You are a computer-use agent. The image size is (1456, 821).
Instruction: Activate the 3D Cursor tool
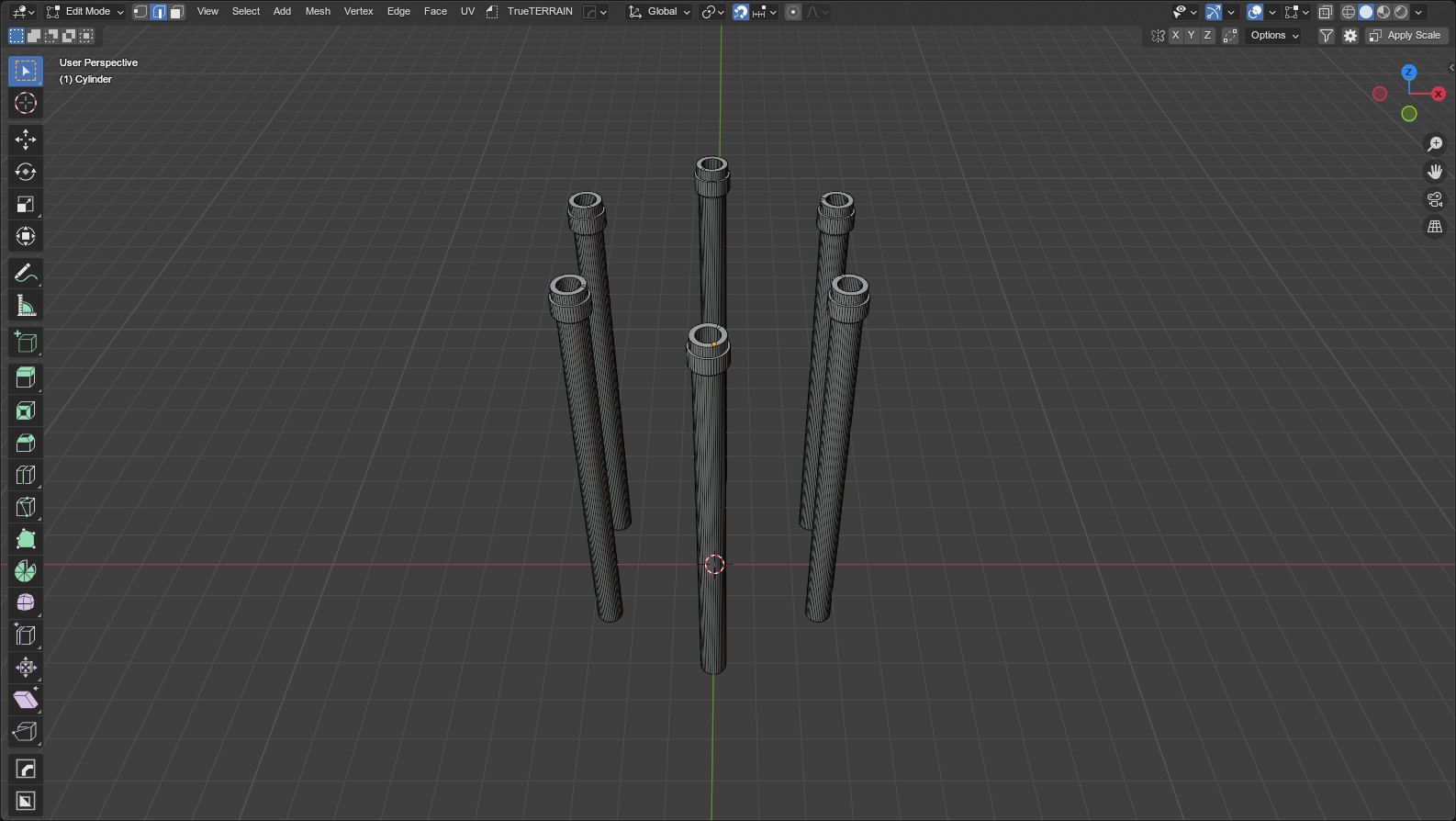coord(26,103)
